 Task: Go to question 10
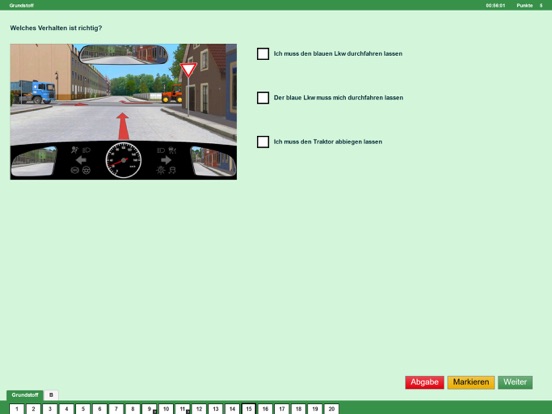click(x=166, y=409)
